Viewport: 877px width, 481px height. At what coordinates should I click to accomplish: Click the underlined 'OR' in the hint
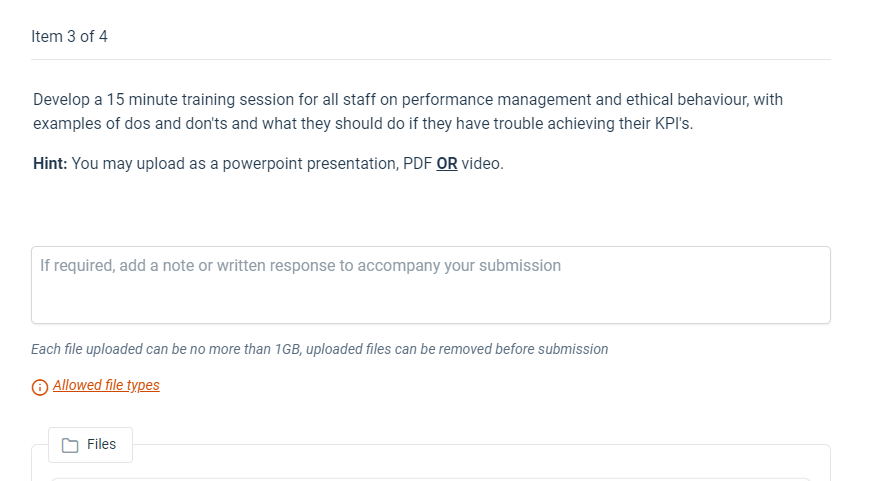click(x=447, y=163)
